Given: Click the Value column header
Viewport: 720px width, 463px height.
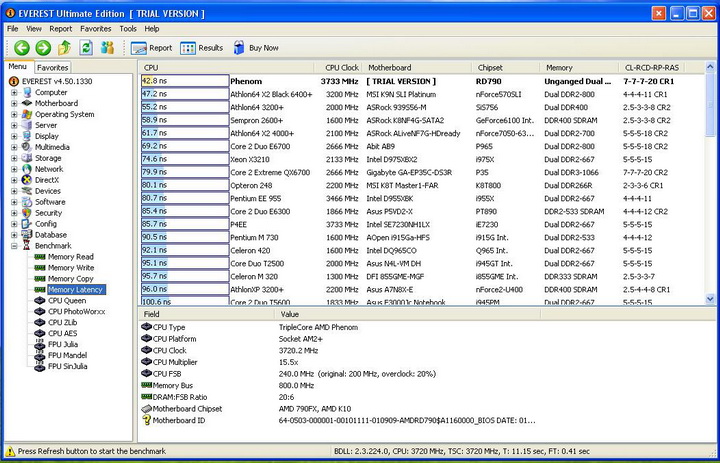Looking at the screenshot, I should (407, 315).
